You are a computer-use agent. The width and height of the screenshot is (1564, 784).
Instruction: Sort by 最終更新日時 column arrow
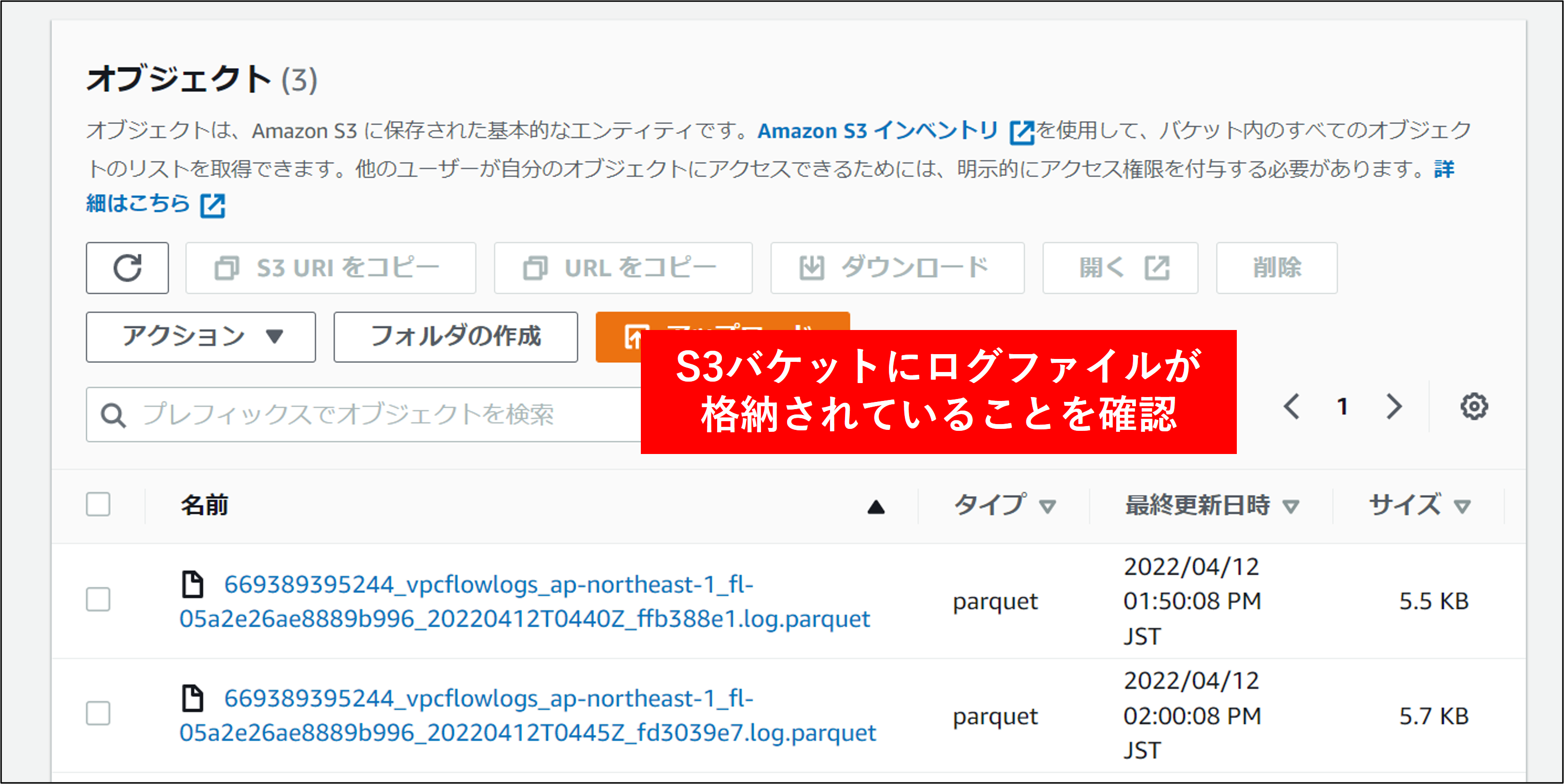[x=1290, y=506]
